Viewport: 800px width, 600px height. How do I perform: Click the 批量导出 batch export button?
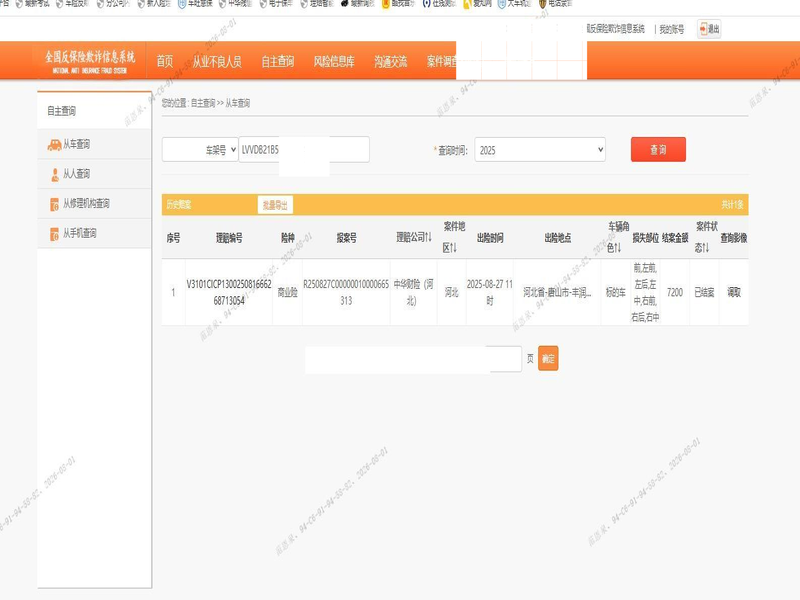(x=275, y=205)
